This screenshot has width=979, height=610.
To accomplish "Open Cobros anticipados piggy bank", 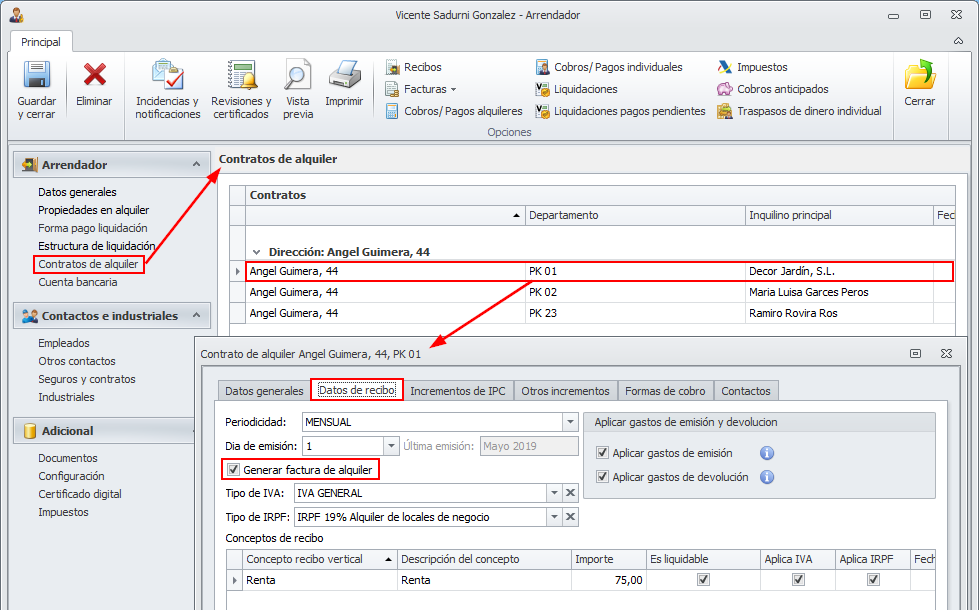I will click(773, 89).
